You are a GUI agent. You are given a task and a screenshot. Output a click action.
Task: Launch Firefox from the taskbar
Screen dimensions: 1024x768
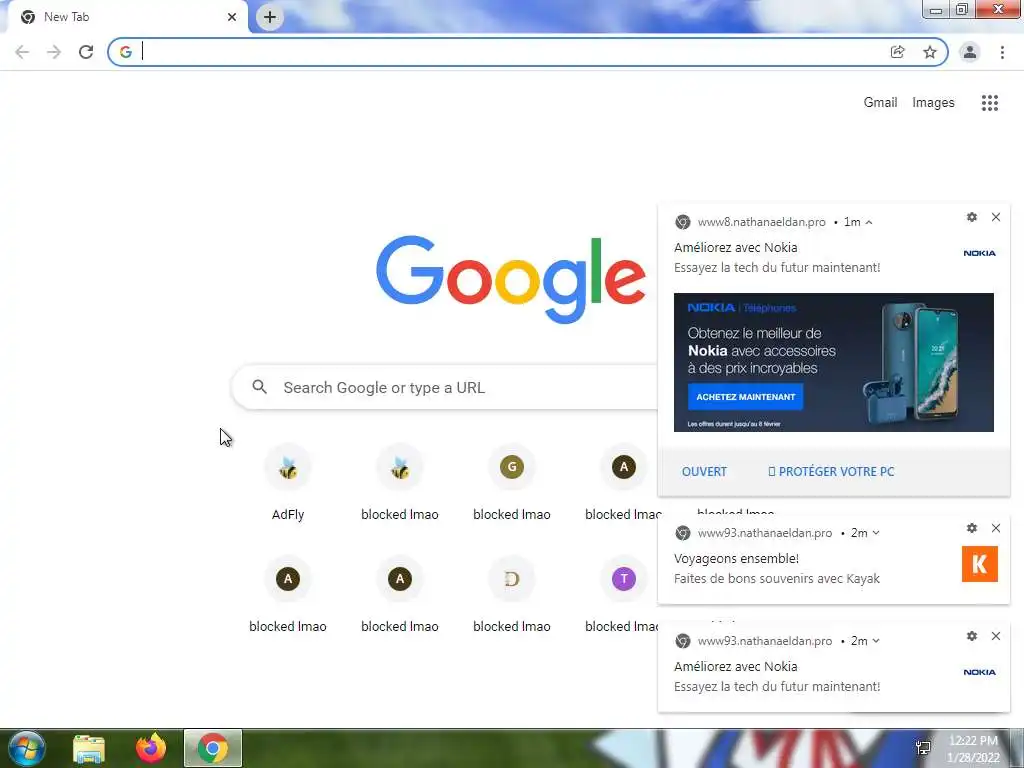tap(151, 748)
